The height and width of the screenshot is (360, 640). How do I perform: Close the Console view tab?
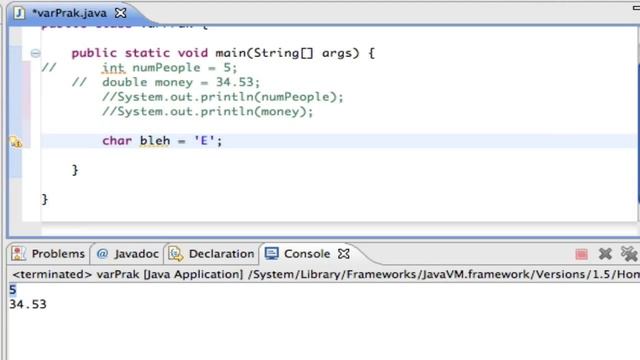click(x=344, y=254)
